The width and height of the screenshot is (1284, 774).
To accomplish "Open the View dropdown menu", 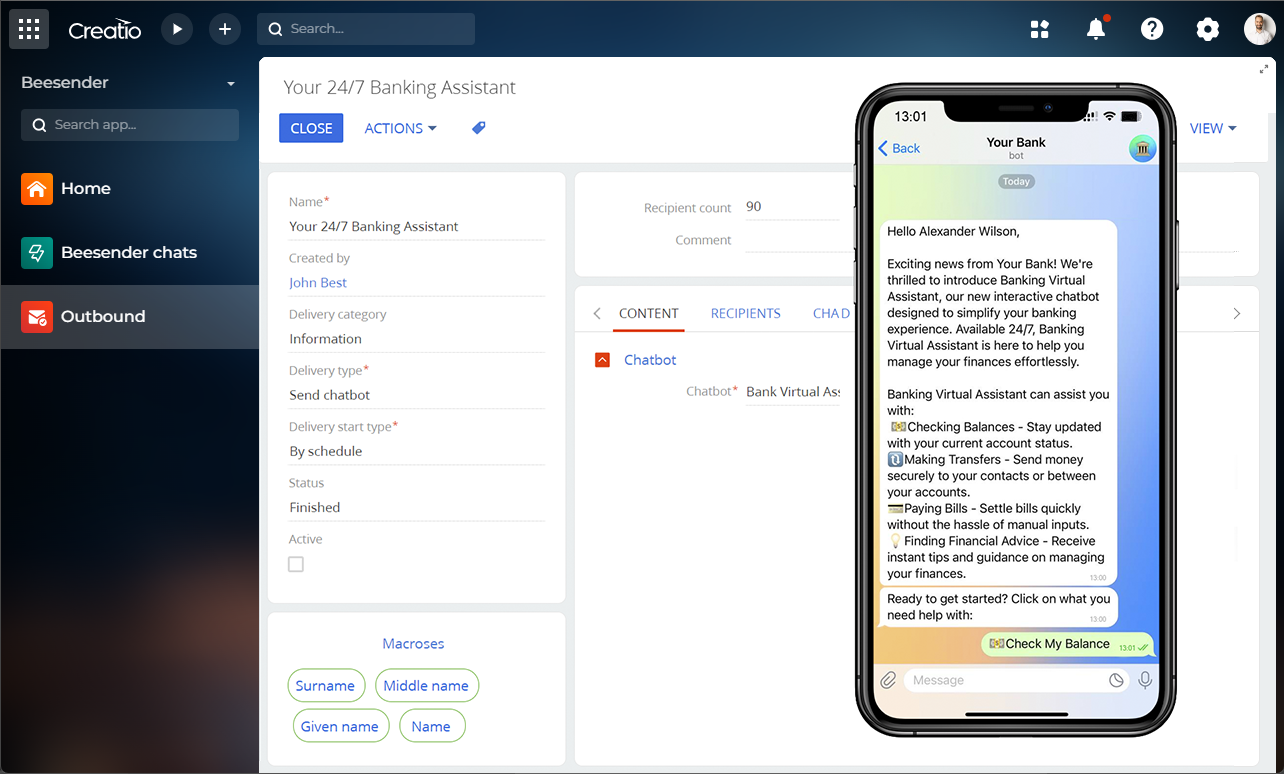I will [x=1213, y=128].
